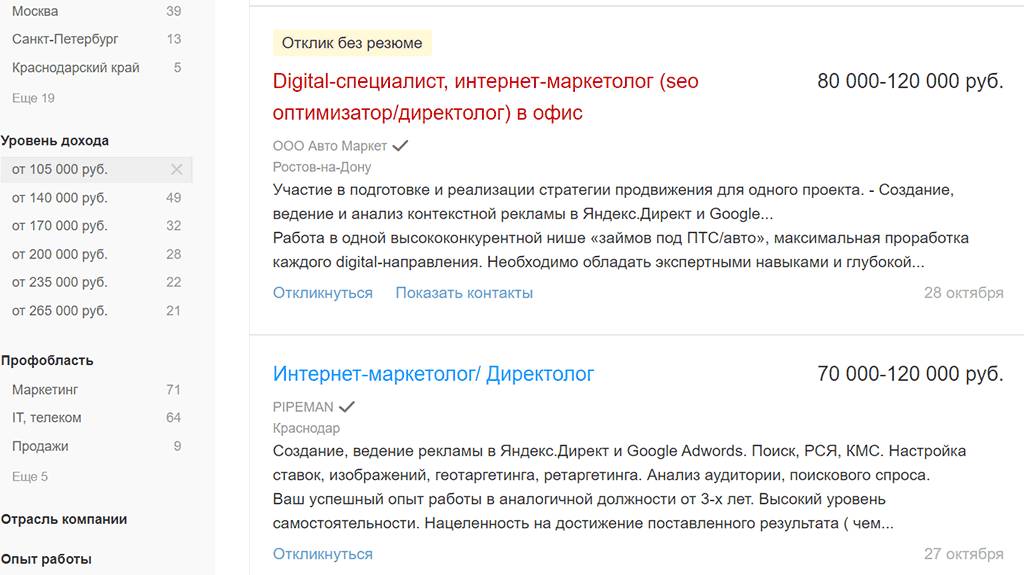Apply income filter от 200 000 руб.

(60, 254)
